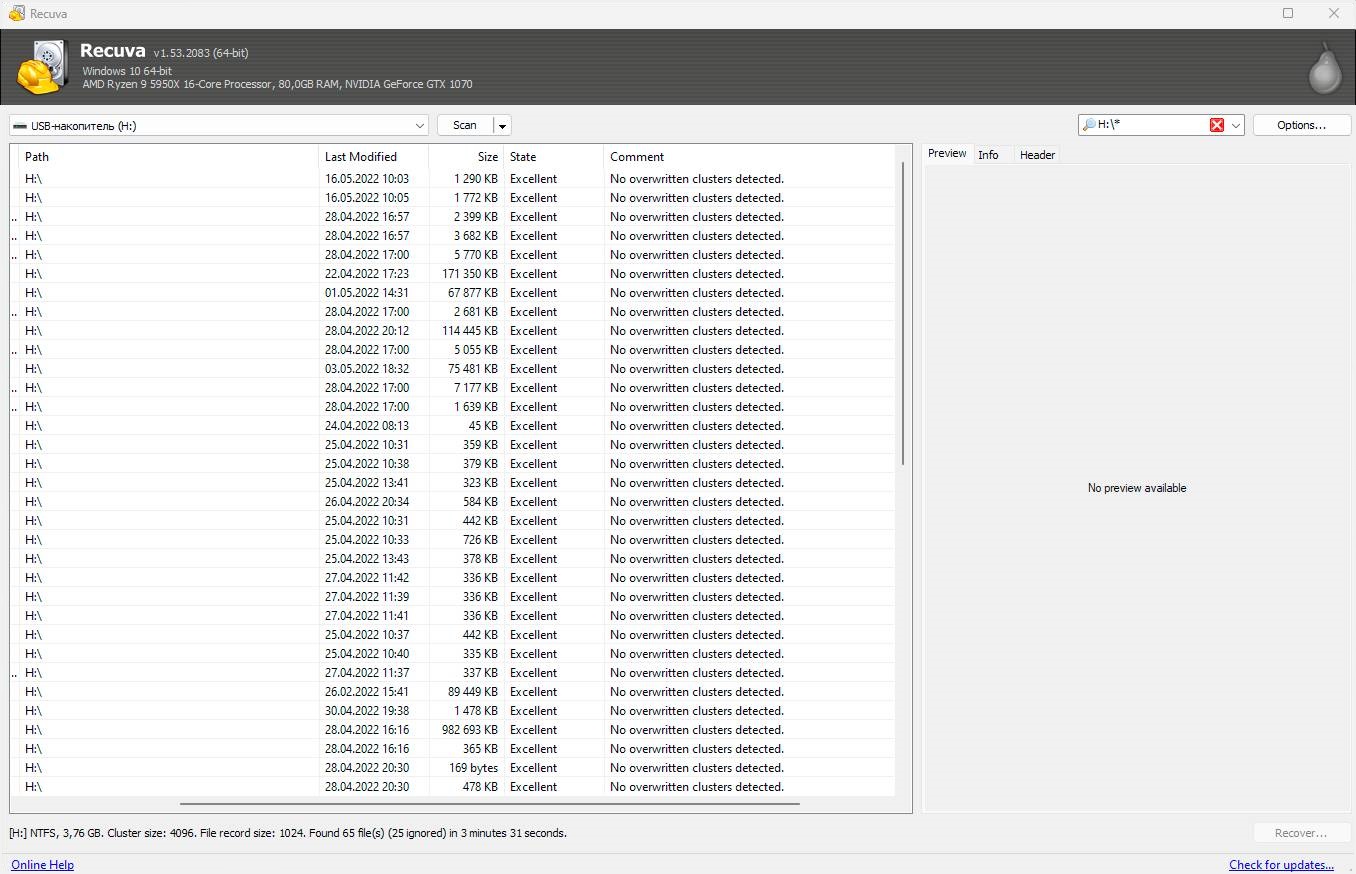
Task: Click the Recover... button
Action: [1301, 833]
